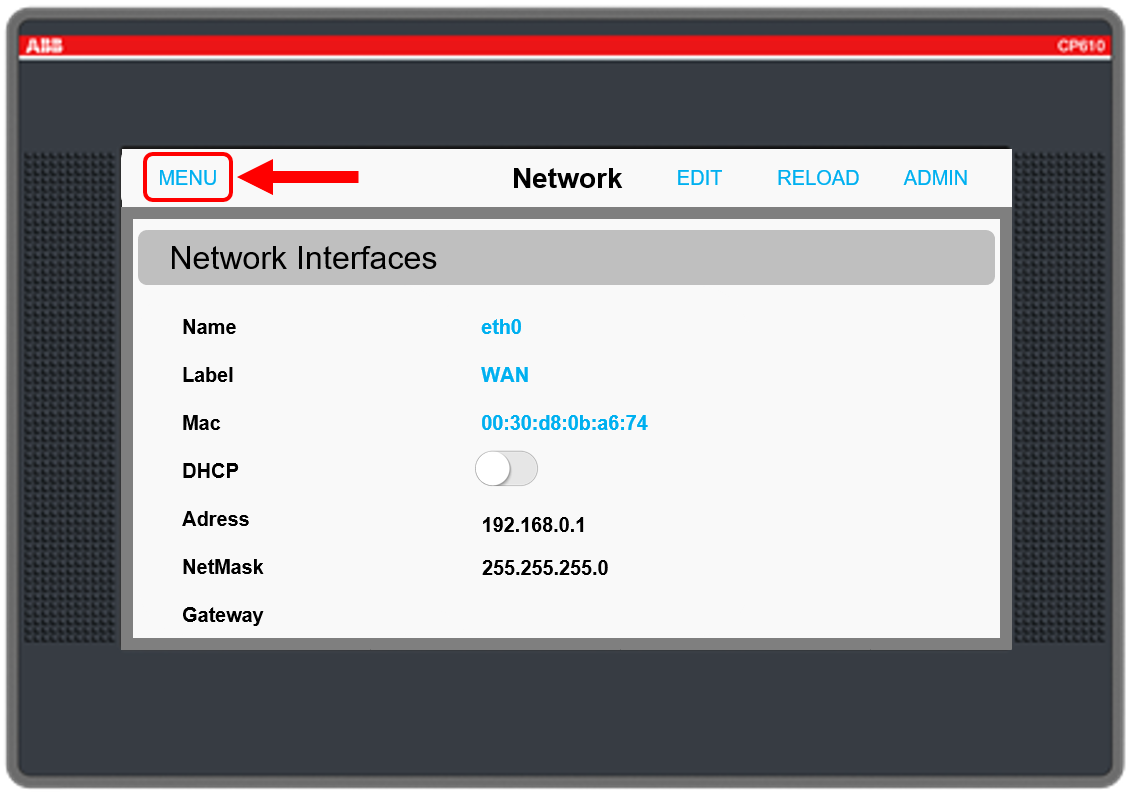Click the eth0 interface name
Image resolution: width=1135 pixels, height=797 pixels.
coord(501,327)
